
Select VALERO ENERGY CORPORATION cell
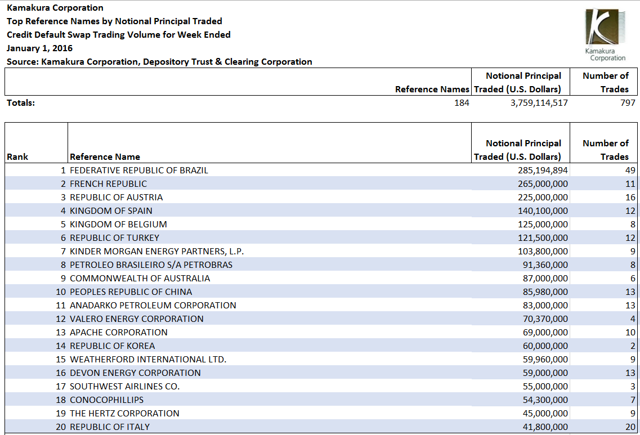[x=137, y=318]
